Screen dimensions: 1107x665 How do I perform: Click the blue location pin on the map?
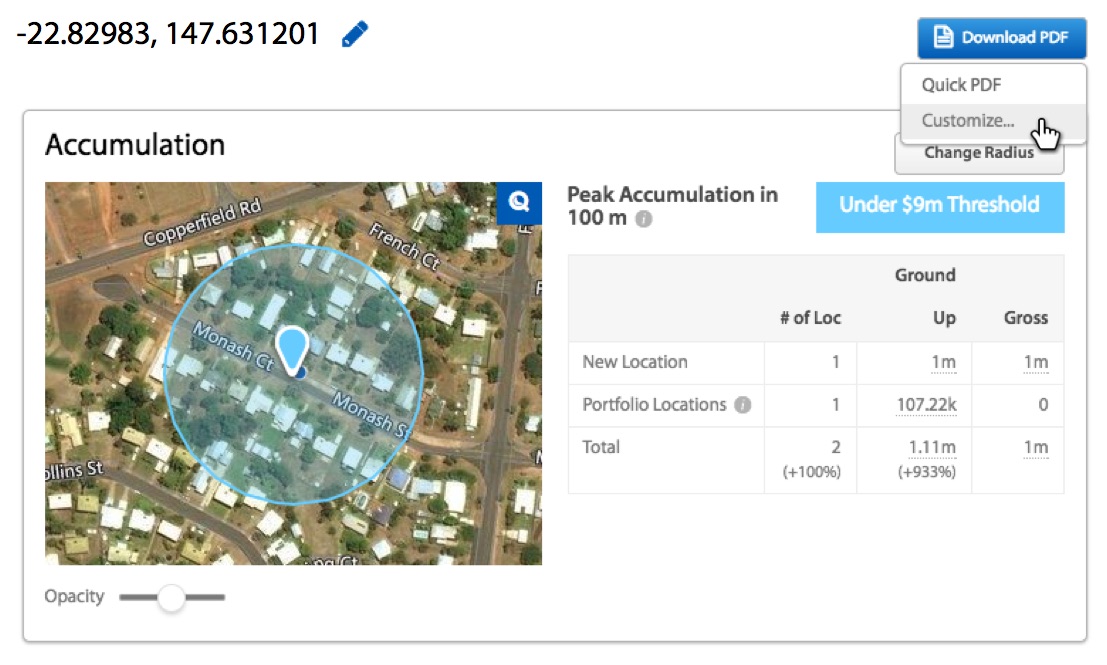292,349
